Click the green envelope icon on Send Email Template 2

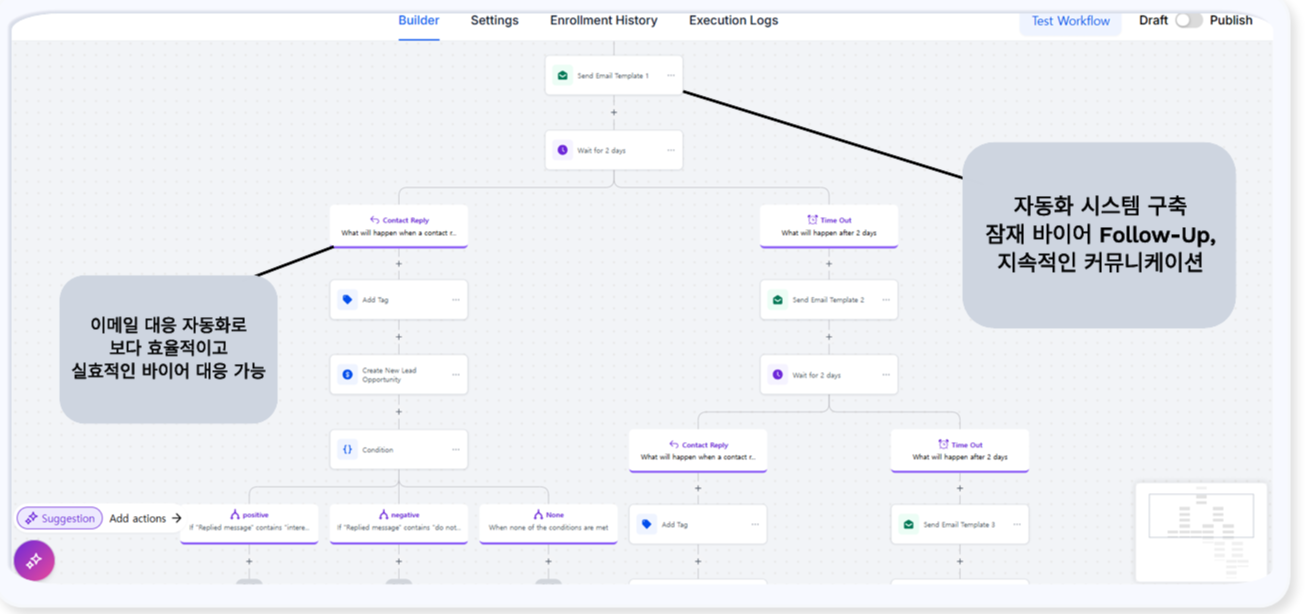777,299
